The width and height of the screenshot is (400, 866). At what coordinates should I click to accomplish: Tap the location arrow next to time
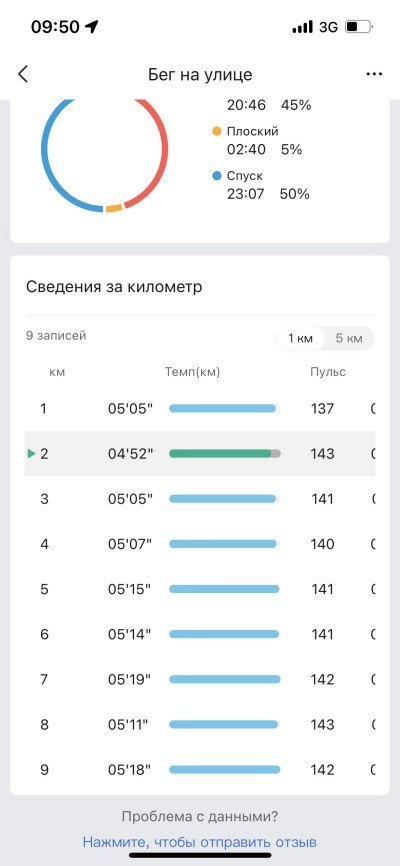pyautogui.click(x=92, y=27)
